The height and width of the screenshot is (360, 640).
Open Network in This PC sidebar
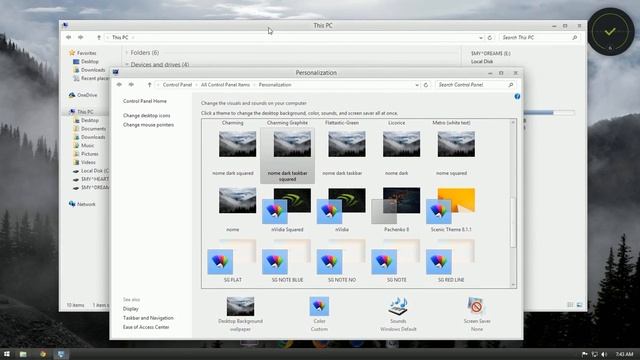coord(82,204)
